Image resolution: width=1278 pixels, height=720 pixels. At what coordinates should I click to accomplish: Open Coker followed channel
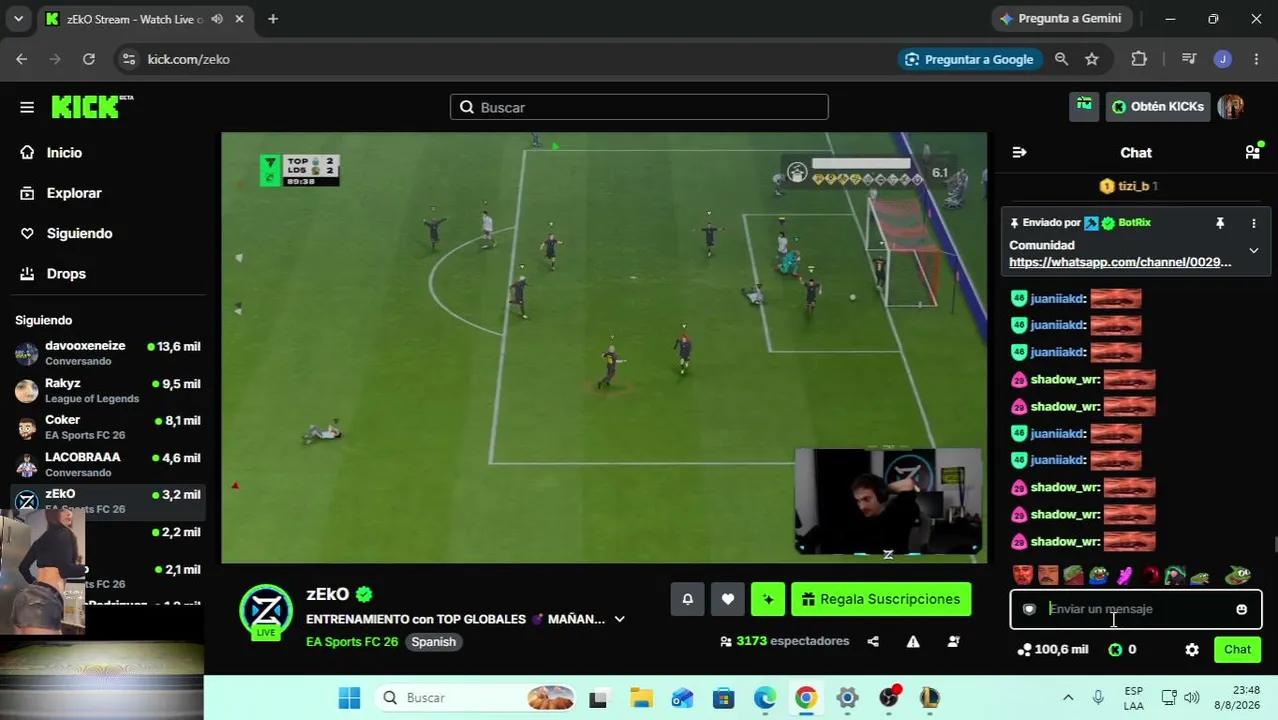click(108, 427)
